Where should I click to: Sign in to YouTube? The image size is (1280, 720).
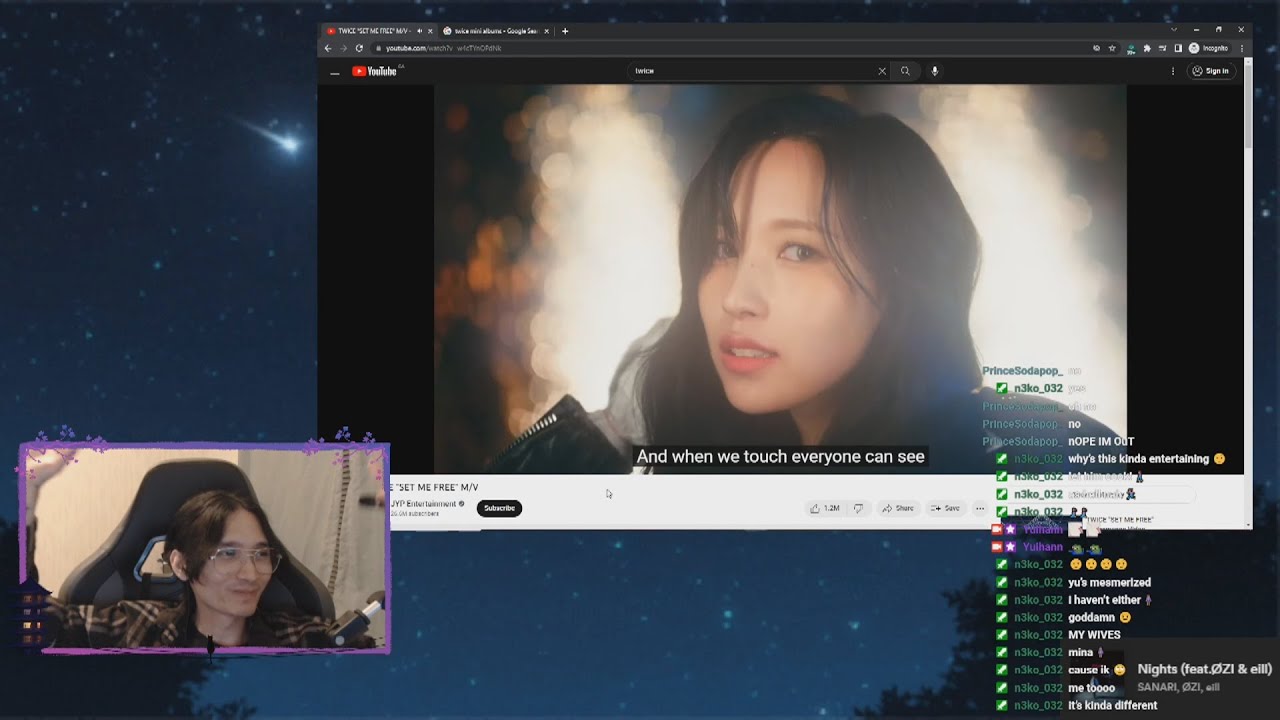click(x=1210, y=71)
